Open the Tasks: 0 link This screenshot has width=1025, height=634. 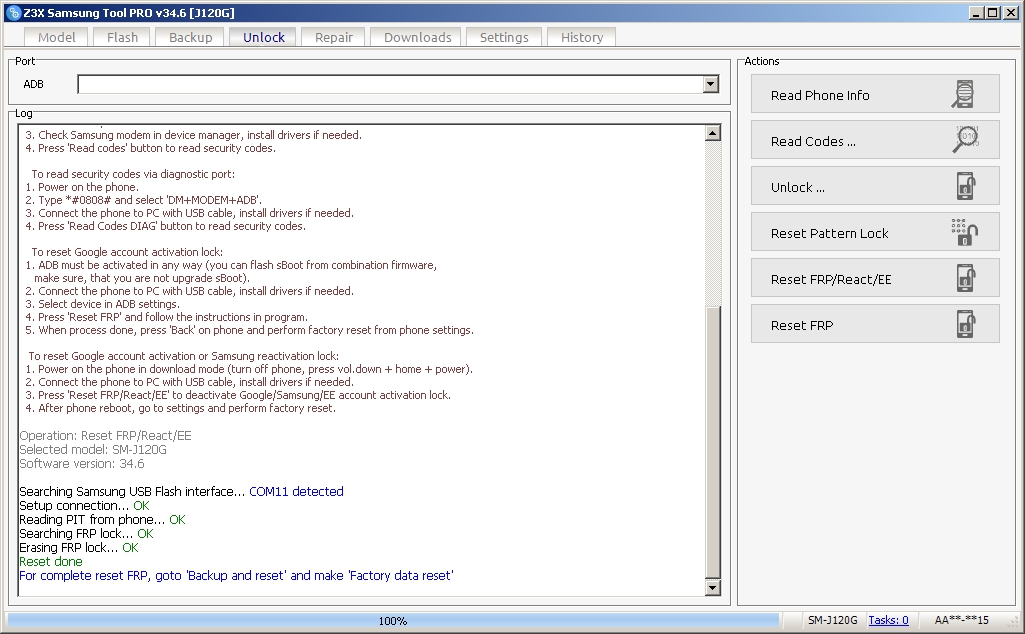888,620
